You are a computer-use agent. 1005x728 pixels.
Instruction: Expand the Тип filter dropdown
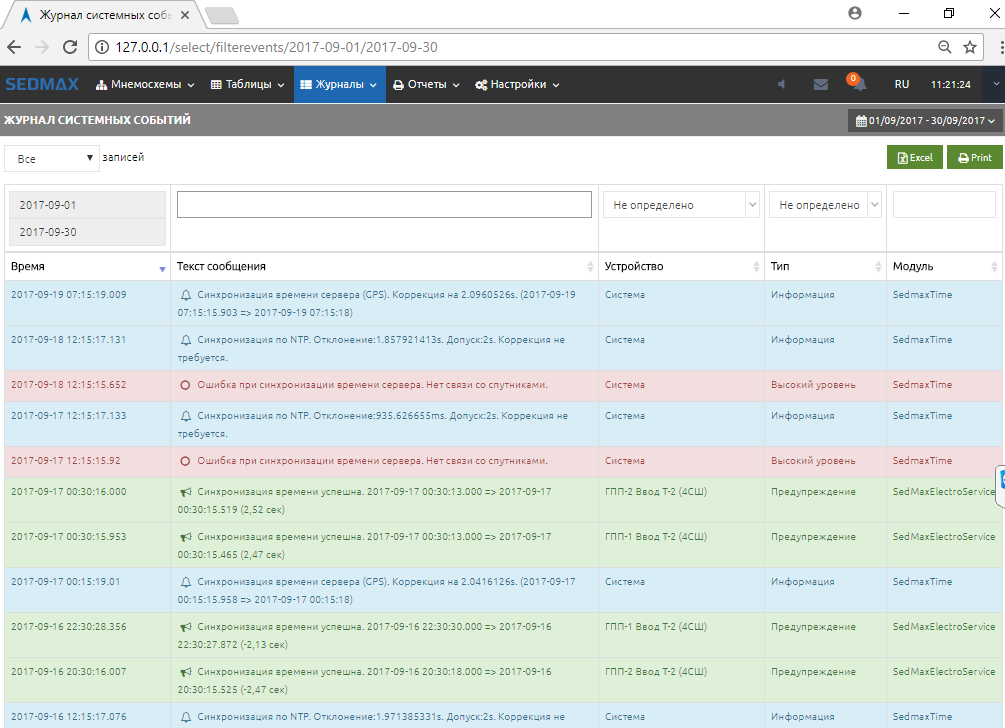tap(824, 205)
